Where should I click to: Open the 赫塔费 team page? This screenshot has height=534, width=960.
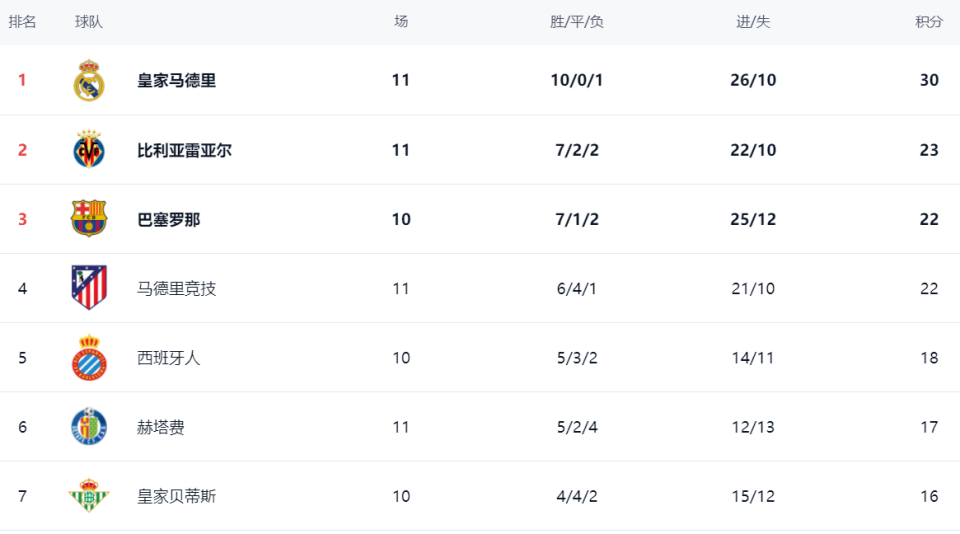click(x=161, y=427)
